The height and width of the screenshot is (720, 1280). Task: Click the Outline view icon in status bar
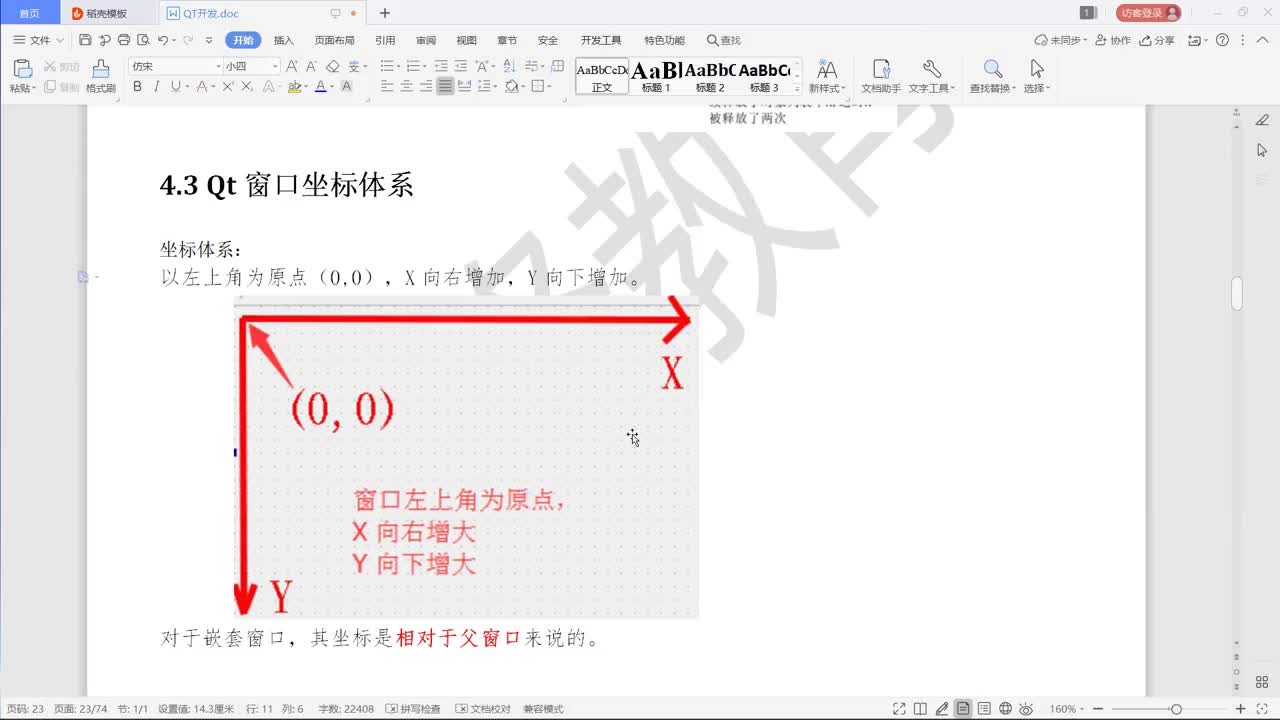click(x=984, y=709)
